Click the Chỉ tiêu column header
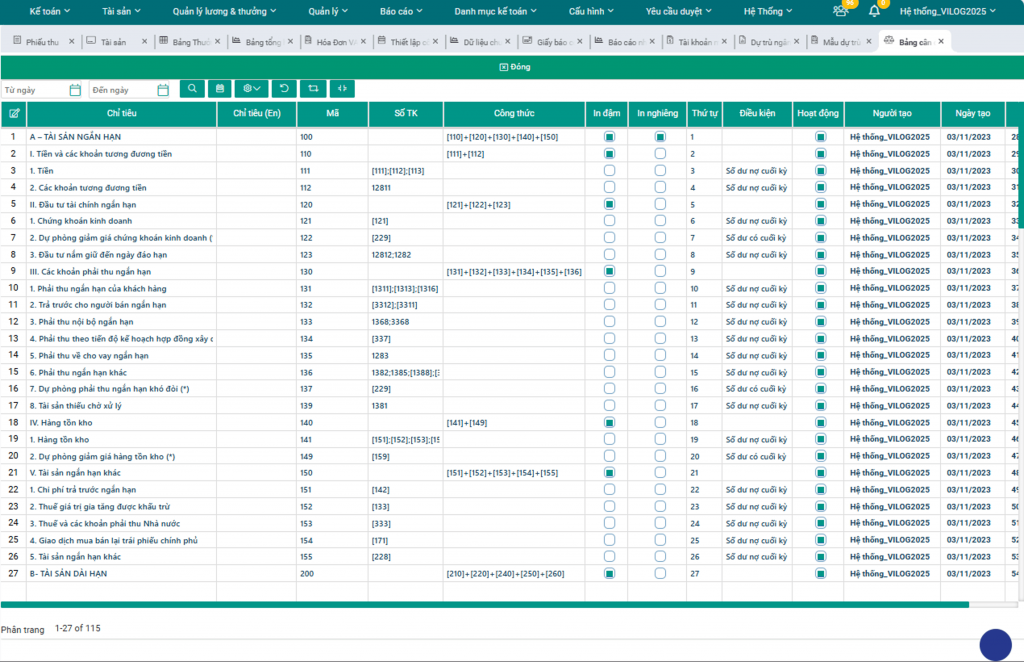Viewport: 1024px width, 662px height. [122, 113]
